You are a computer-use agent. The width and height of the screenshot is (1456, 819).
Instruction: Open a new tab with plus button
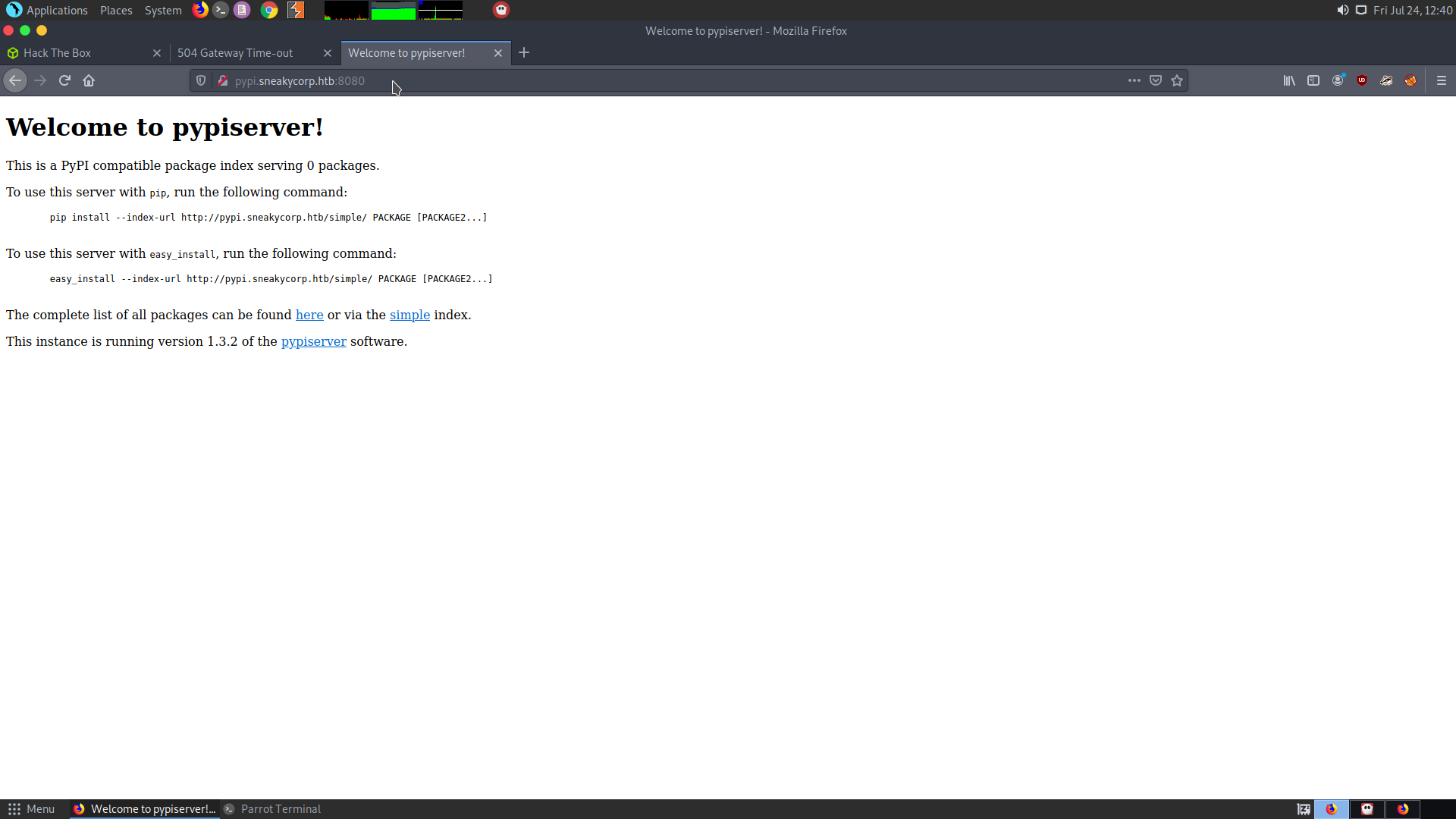pos(524,53)
